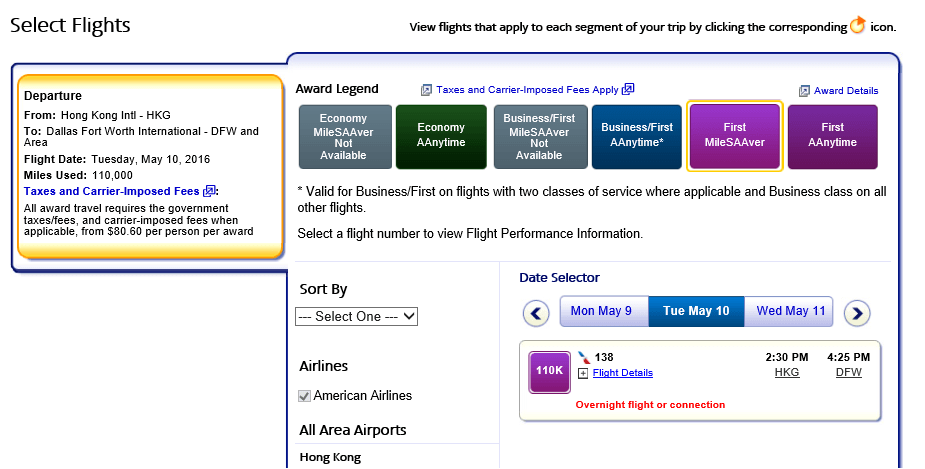The width and height of the screenshot is (925, 469).
Task: Choose the First MileSAAver award box
Action: pos(734,136)
